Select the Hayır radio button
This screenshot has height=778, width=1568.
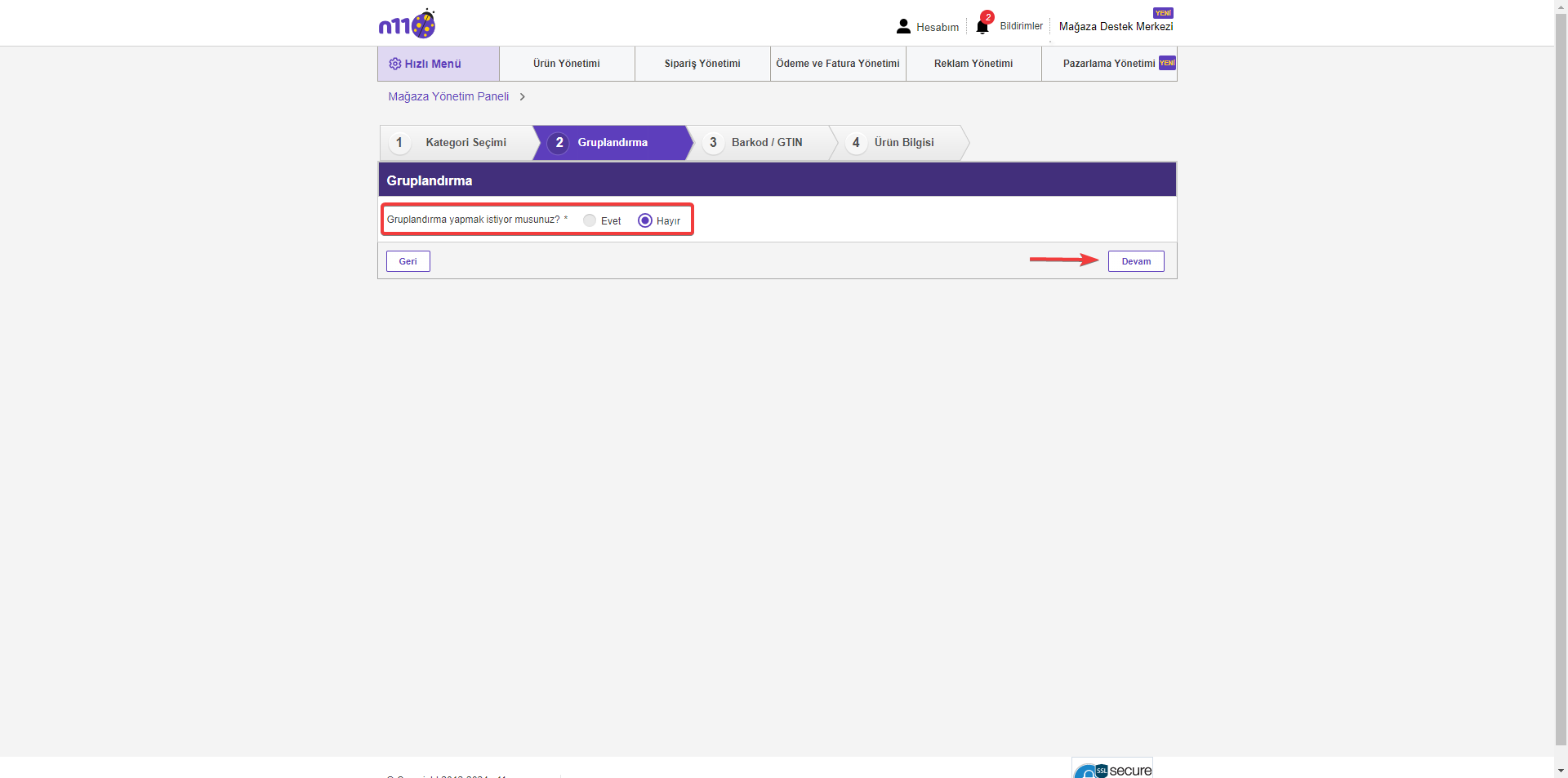pyautogui.click(x=645, y=220)
